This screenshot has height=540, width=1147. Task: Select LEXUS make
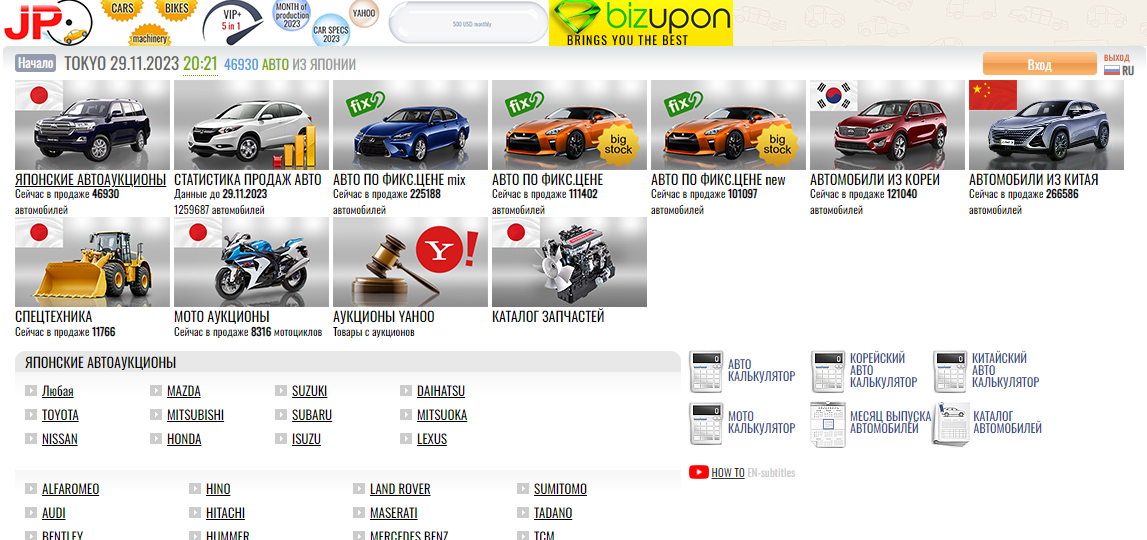432,439
